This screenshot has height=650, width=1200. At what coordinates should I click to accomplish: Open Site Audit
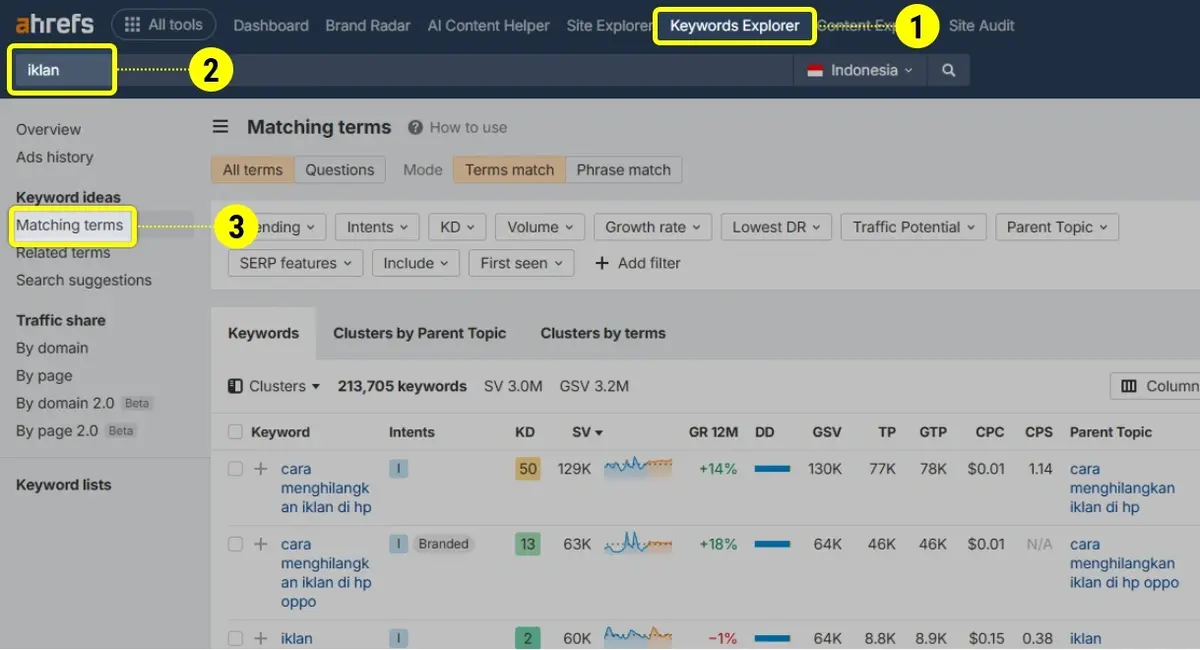[982, 25]
